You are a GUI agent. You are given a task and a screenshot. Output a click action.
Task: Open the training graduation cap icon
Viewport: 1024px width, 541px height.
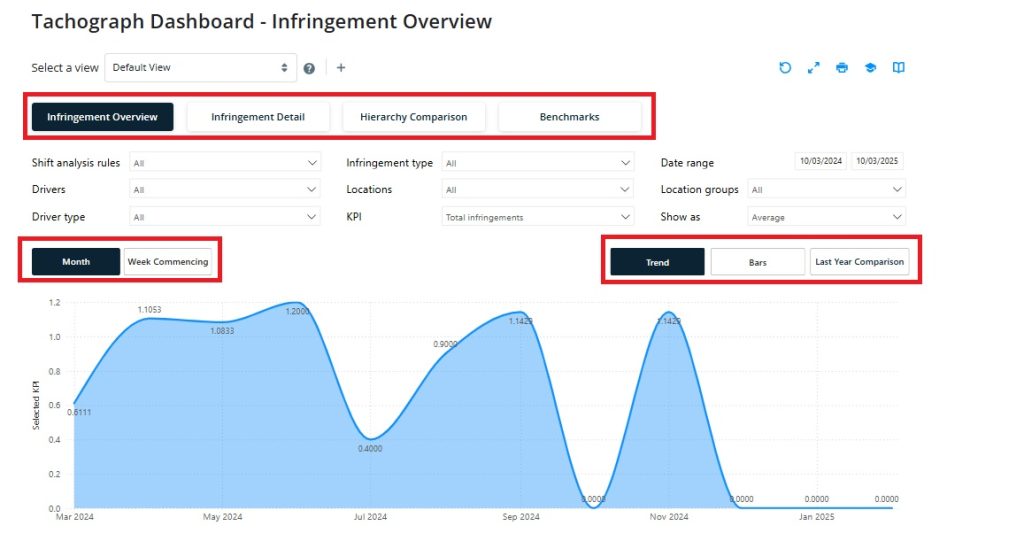(x=870, y=67)
